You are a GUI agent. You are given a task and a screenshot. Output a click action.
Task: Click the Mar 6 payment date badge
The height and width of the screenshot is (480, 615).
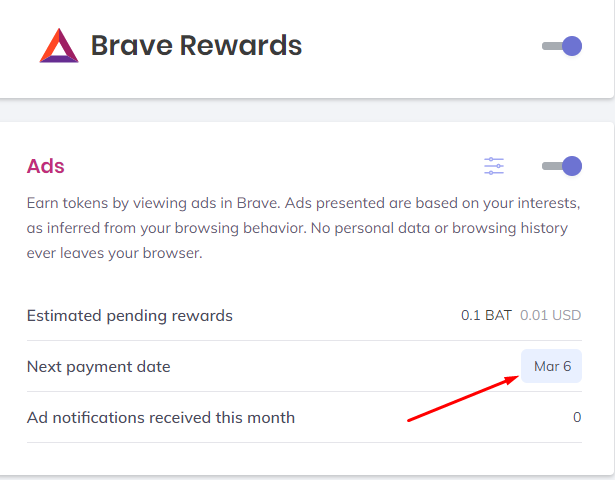tap(552, 366)
